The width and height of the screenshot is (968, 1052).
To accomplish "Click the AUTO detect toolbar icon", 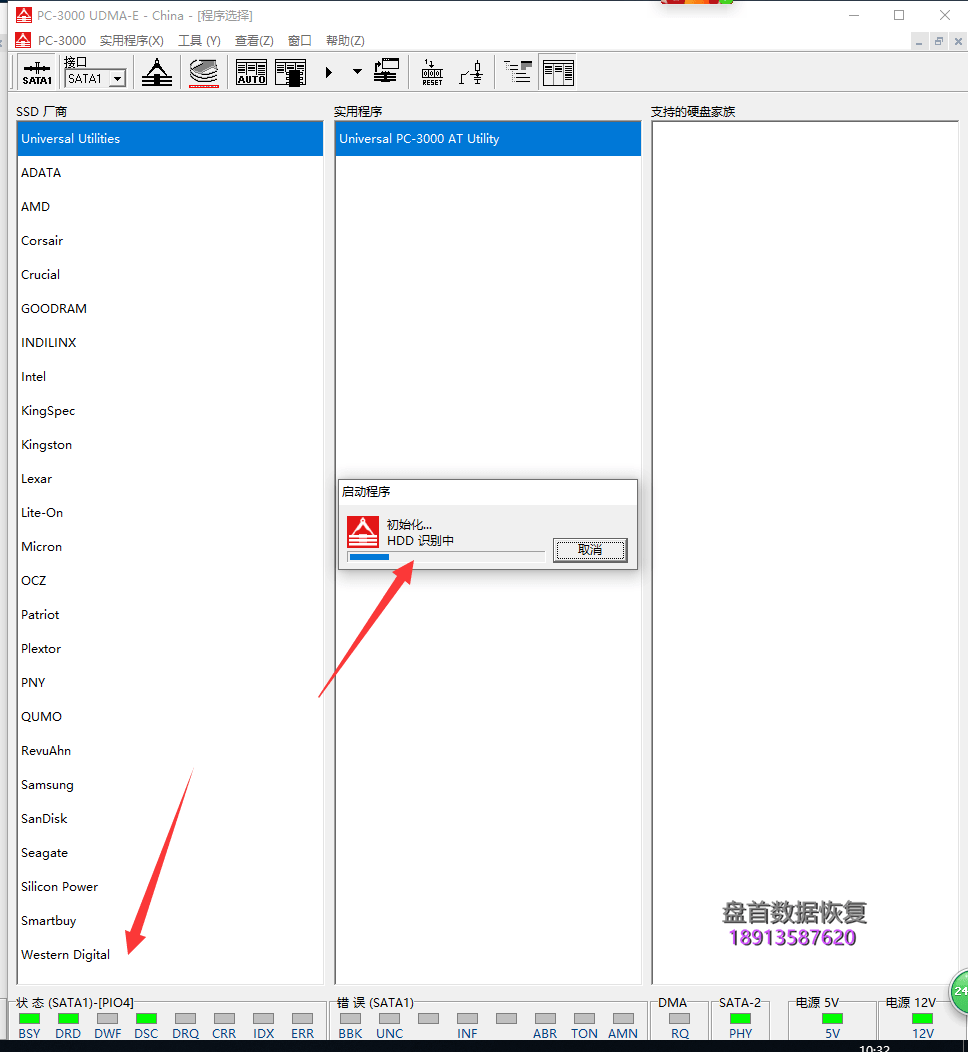I will tap(252, 72).
